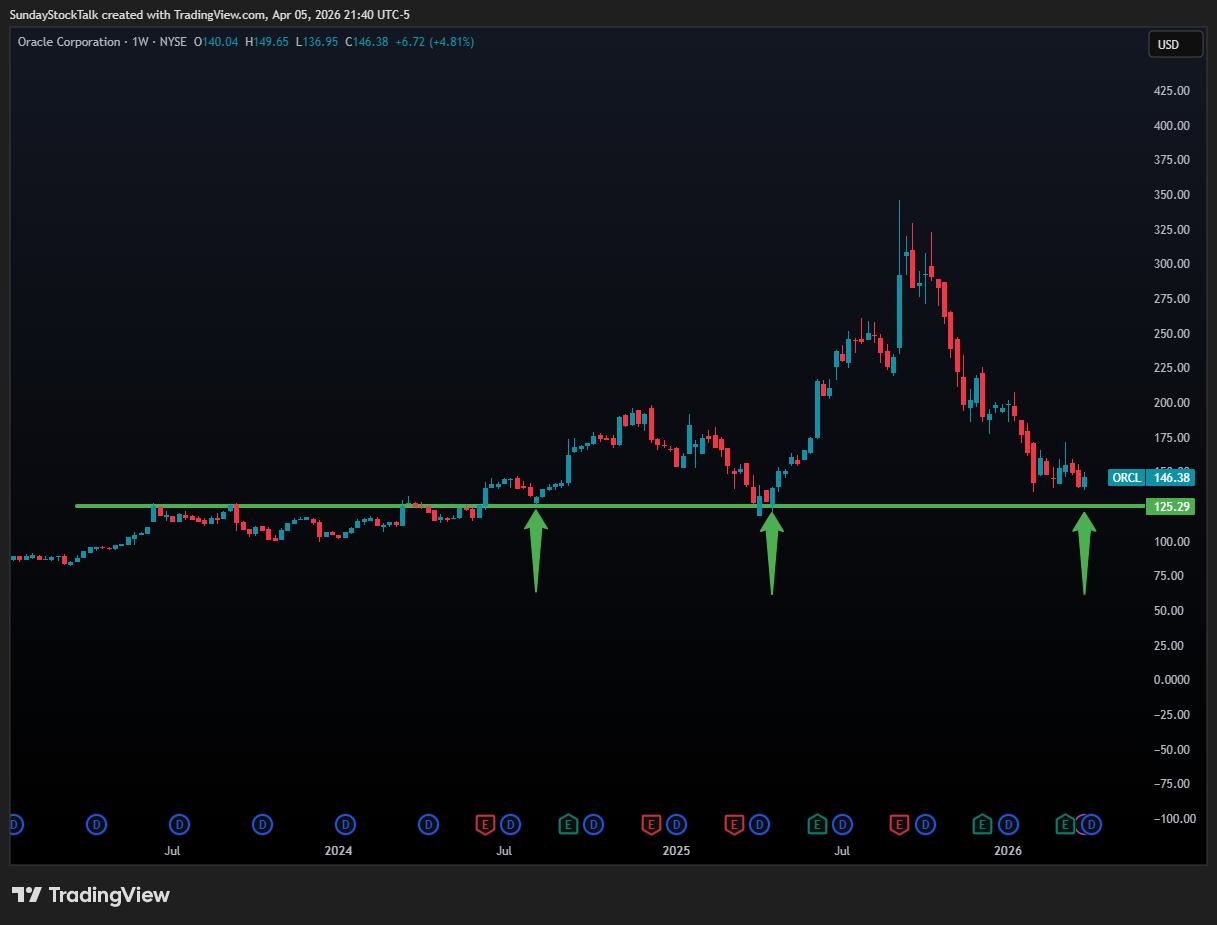
Task: Click the open value O140.04
Action: tap(216, 42)
